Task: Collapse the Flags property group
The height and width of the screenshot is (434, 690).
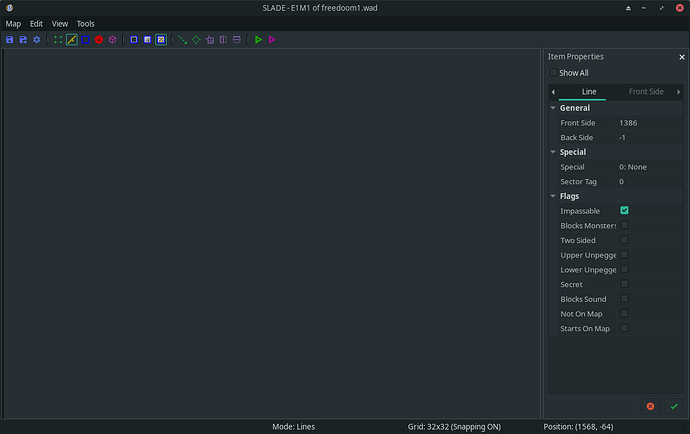Action: pos(552,196)
